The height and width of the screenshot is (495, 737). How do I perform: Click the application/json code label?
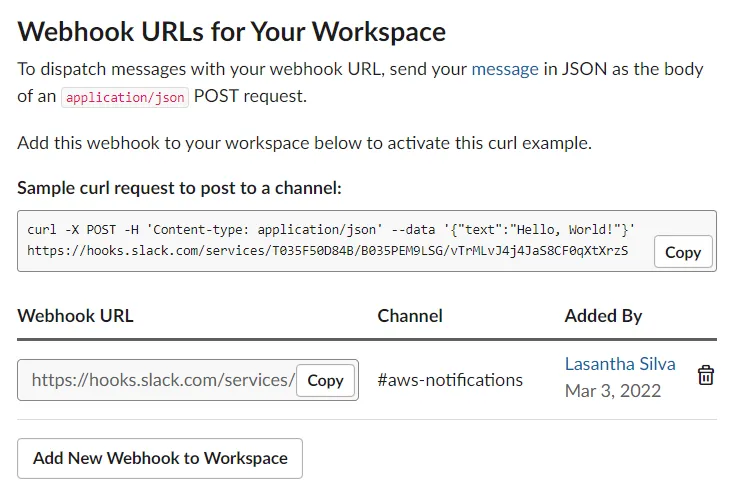[125, 97]
